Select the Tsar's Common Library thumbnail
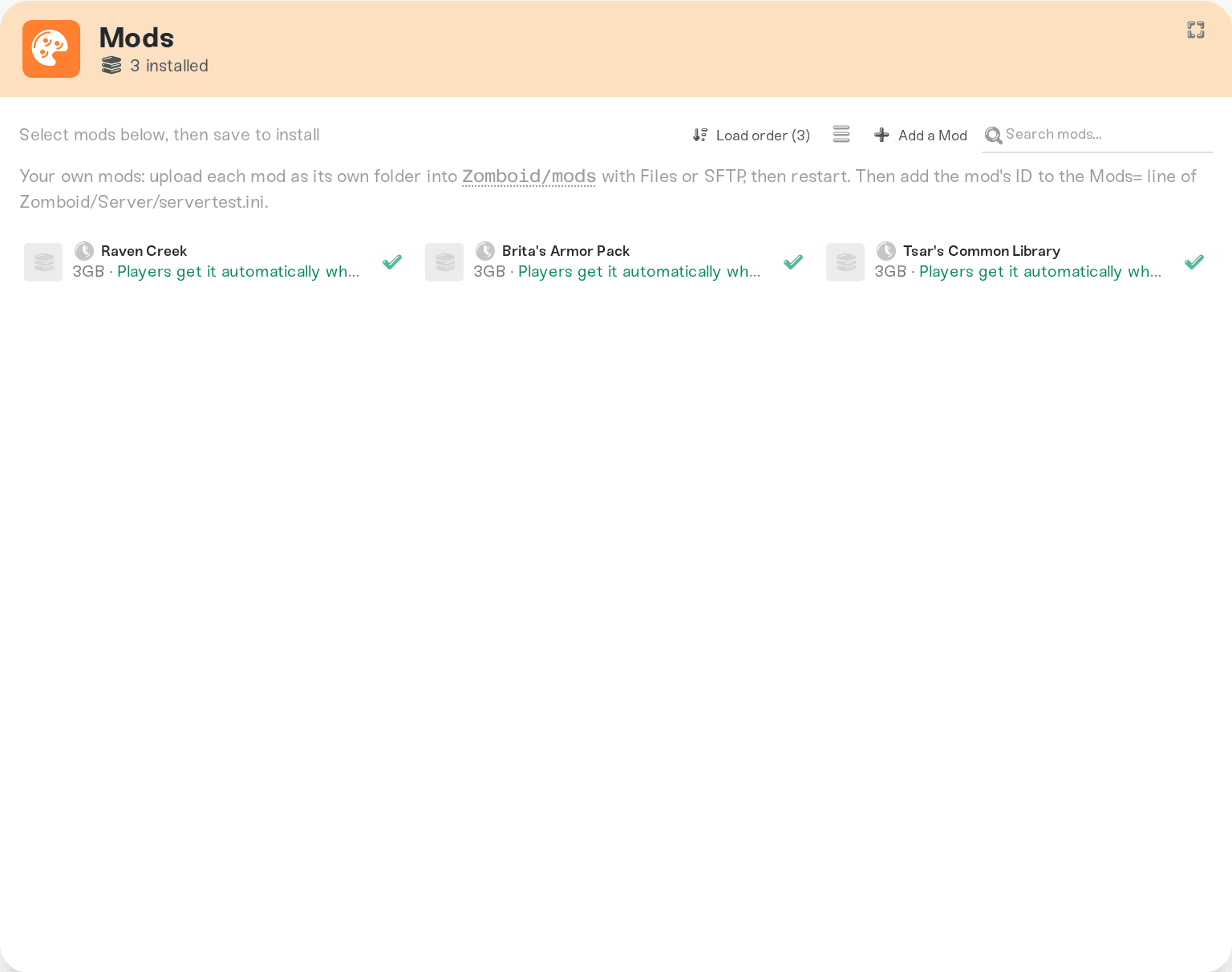Screen dimensions: 1232x972 (x=845, y=262)
